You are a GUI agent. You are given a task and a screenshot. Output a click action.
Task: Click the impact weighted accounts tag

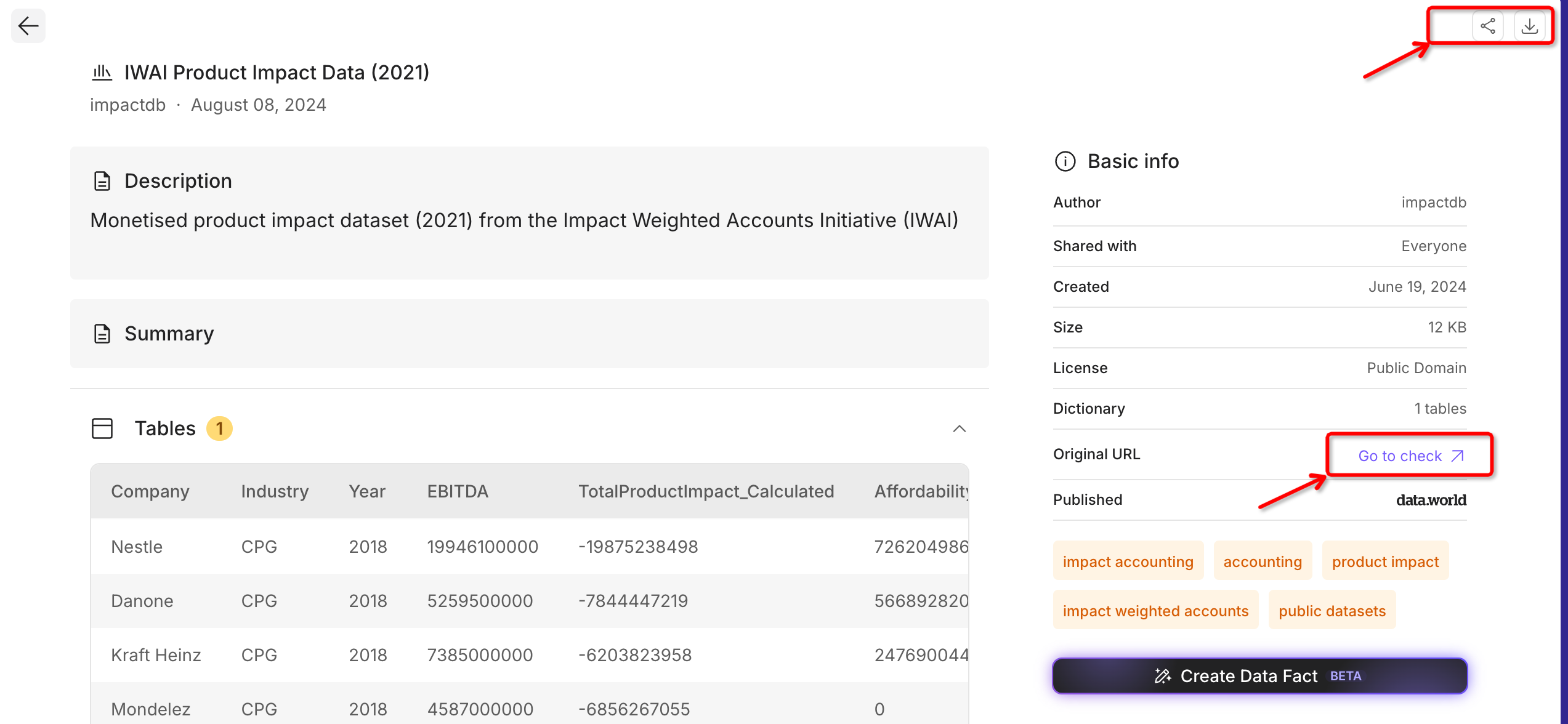pyautogui.click(x=1155, y=611)
